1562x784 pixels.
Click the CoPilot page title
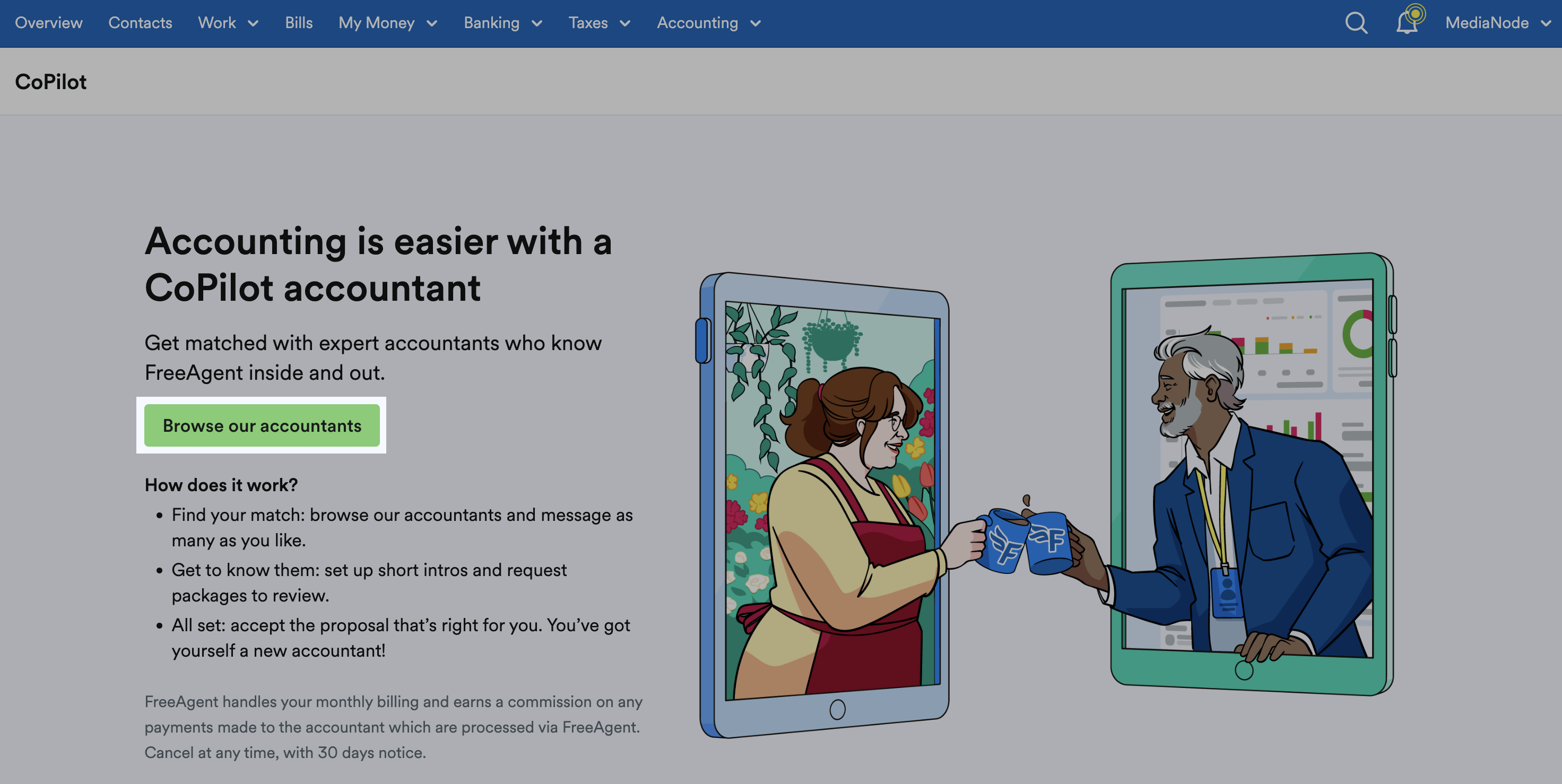click(x=51, y=82)
